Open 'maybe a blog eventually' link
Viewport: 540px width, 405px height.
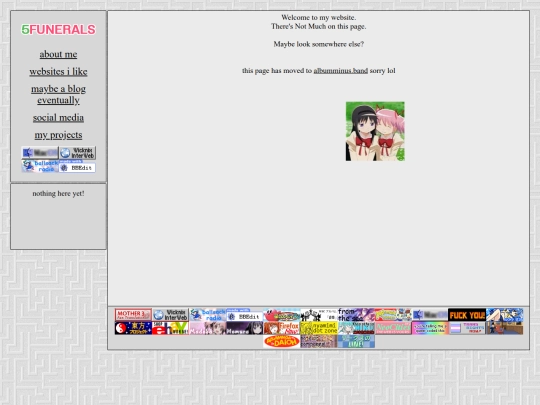click(58, 95)
